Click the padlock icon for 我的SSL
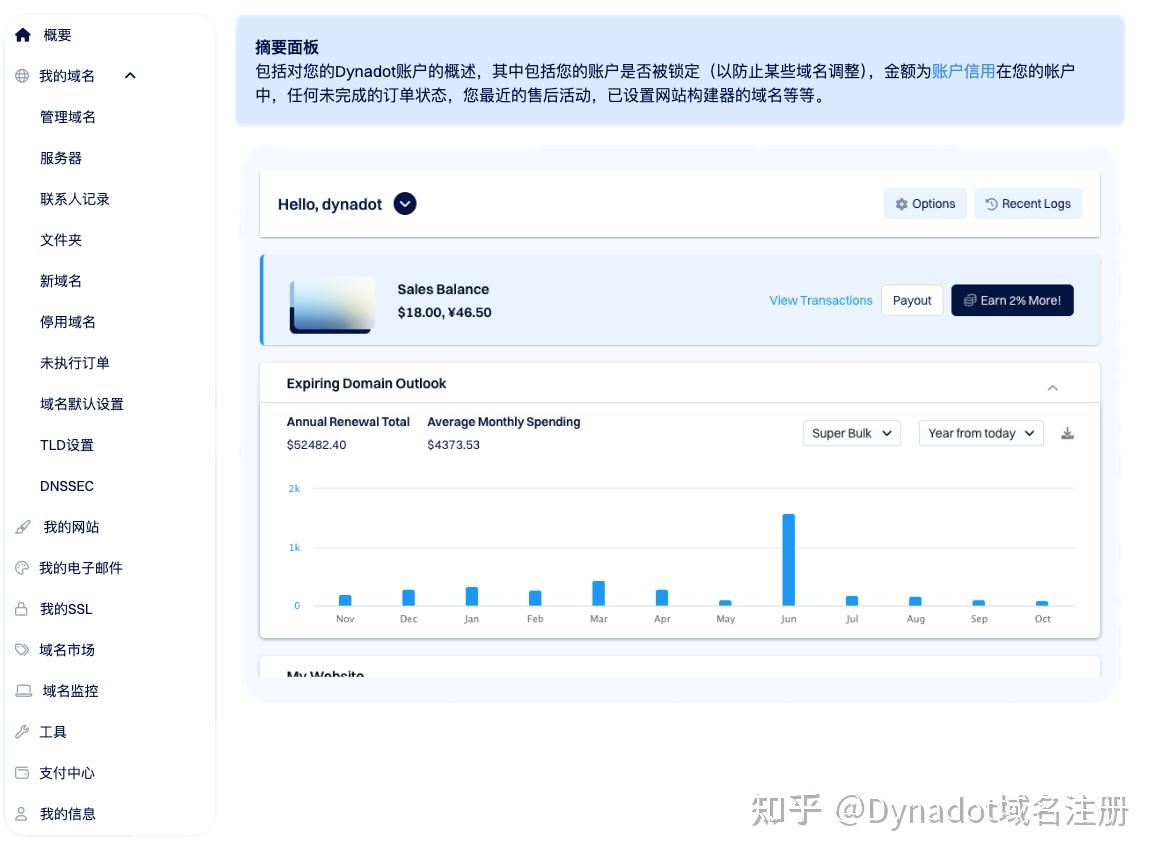Viewport: 1158px width, 861px height. (x=21, y=608)
